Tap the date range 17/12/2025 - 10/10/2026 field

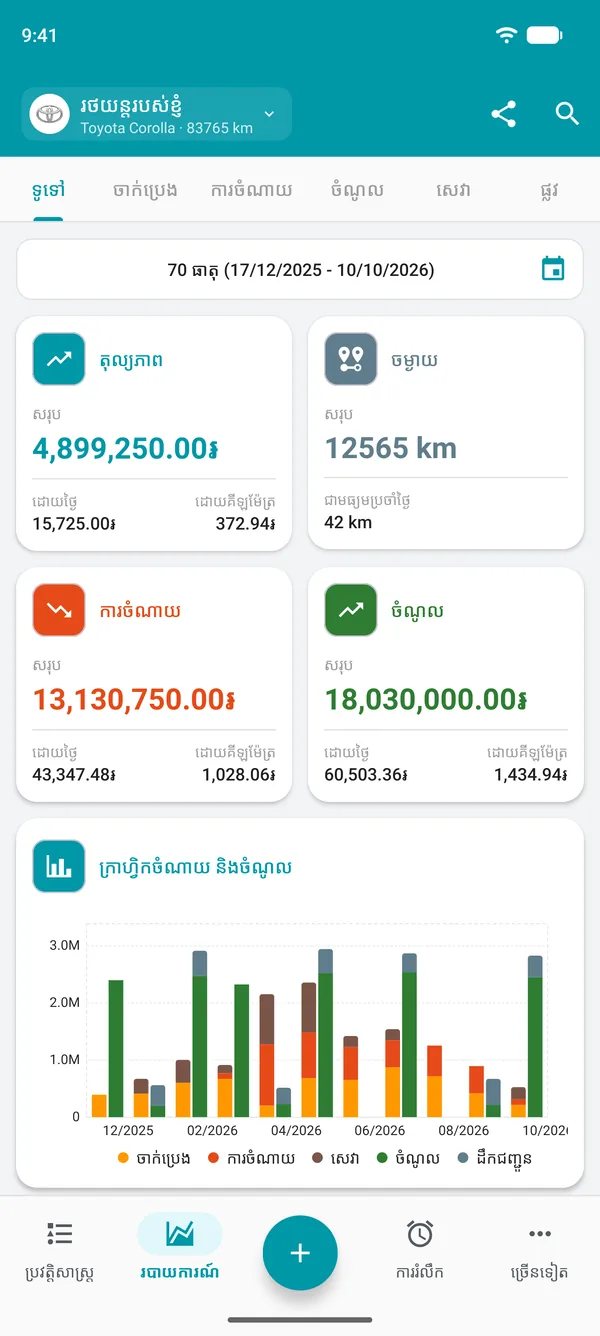click(300, 269)
